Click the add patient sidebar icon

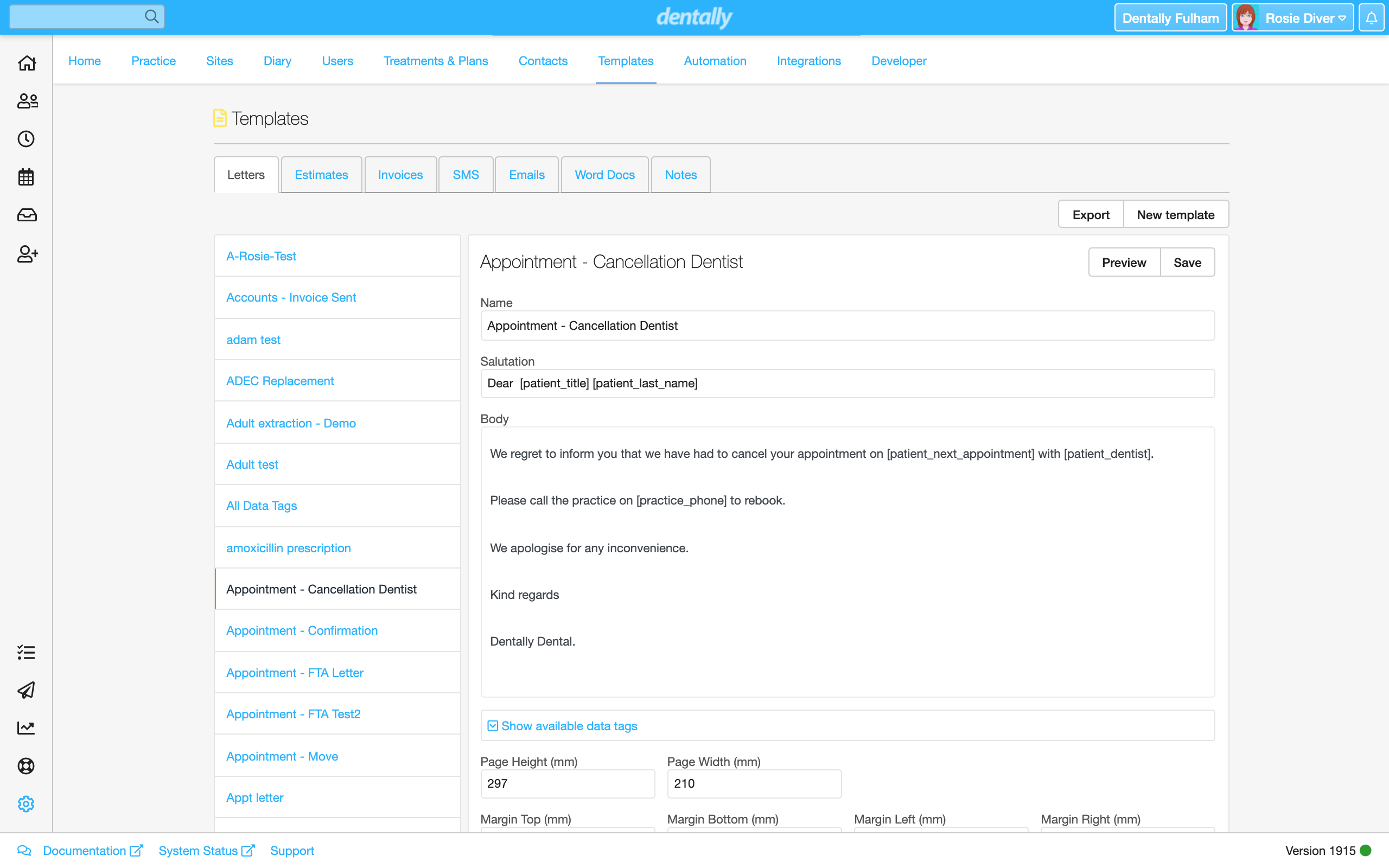[x=27, y=254]
